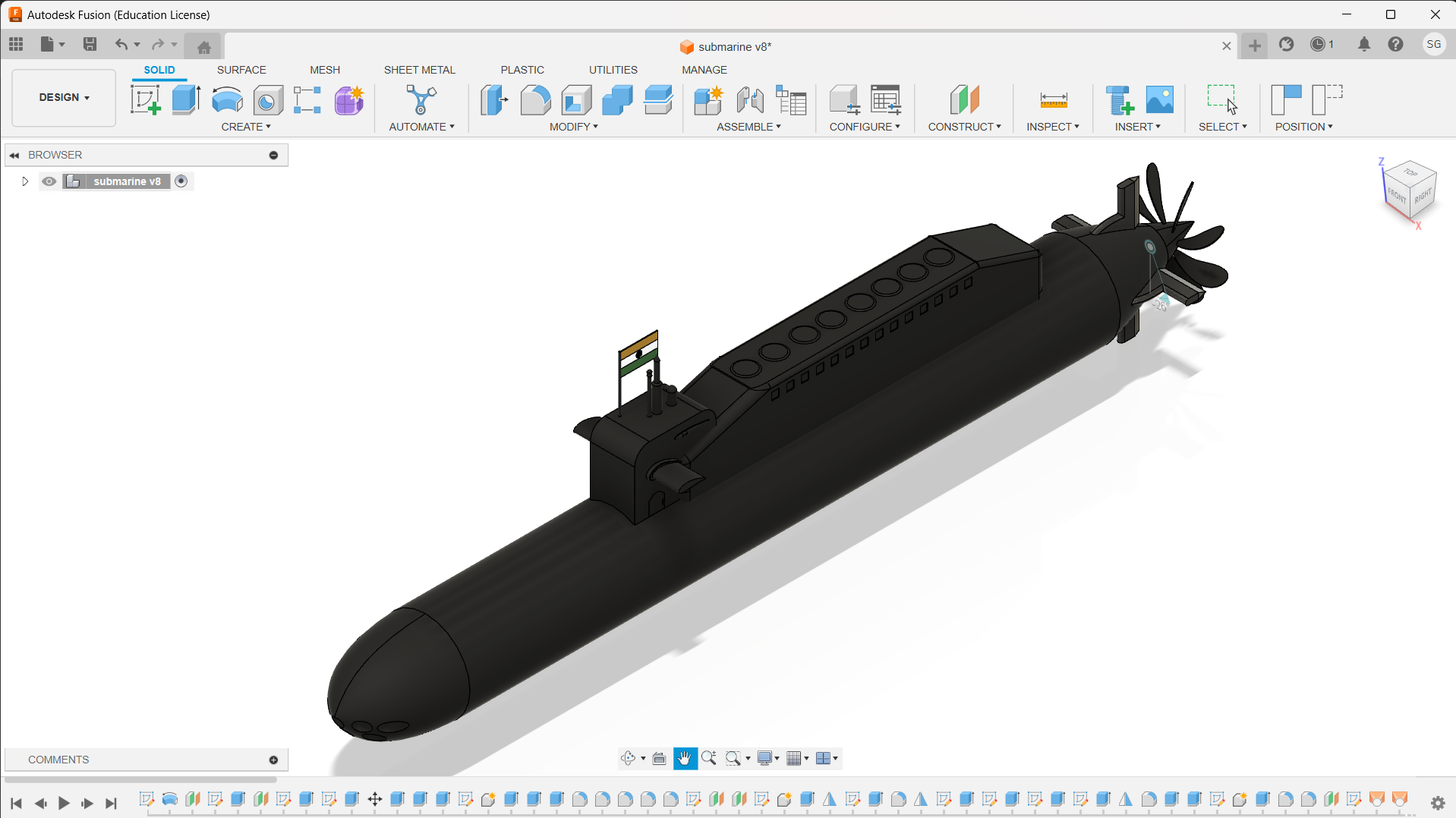Select the Revolve tool
The height and width of the screenshot is (818, 1456).
pyautogui.click(x=227, y=99)
